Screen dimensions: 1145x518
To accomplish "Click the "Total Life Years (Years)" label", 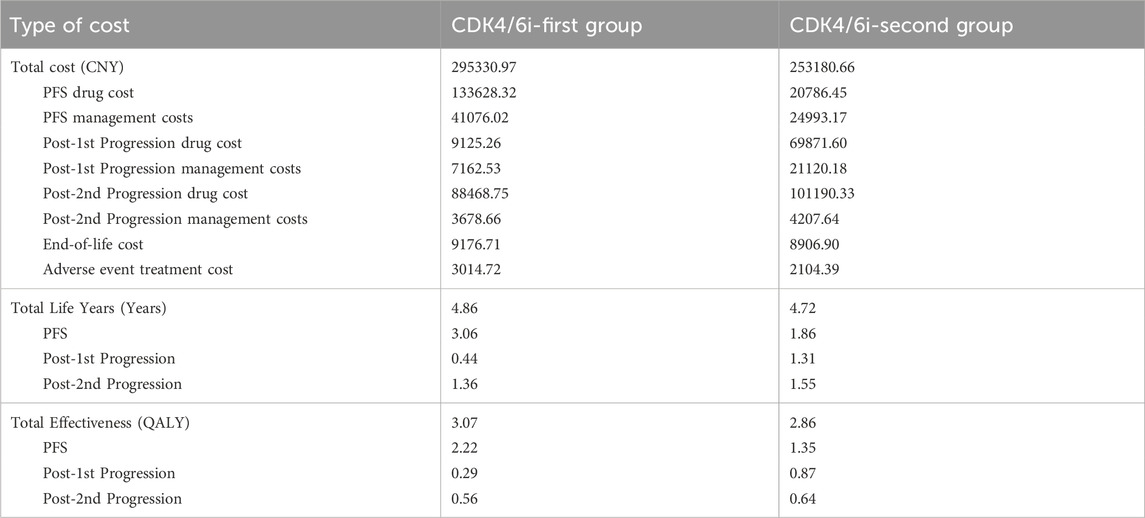I will (x=89, y=308).
